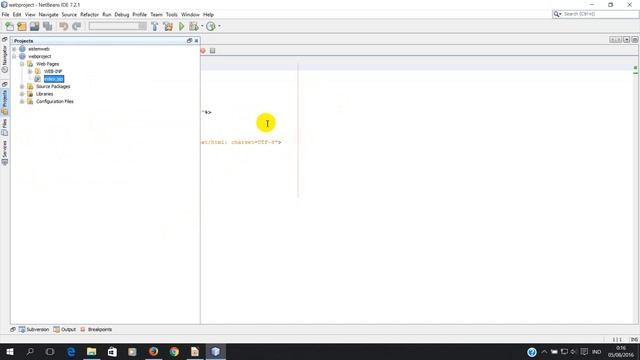Expand the Libraries node
Screen dimensions: 640x360
click(22, 94)
